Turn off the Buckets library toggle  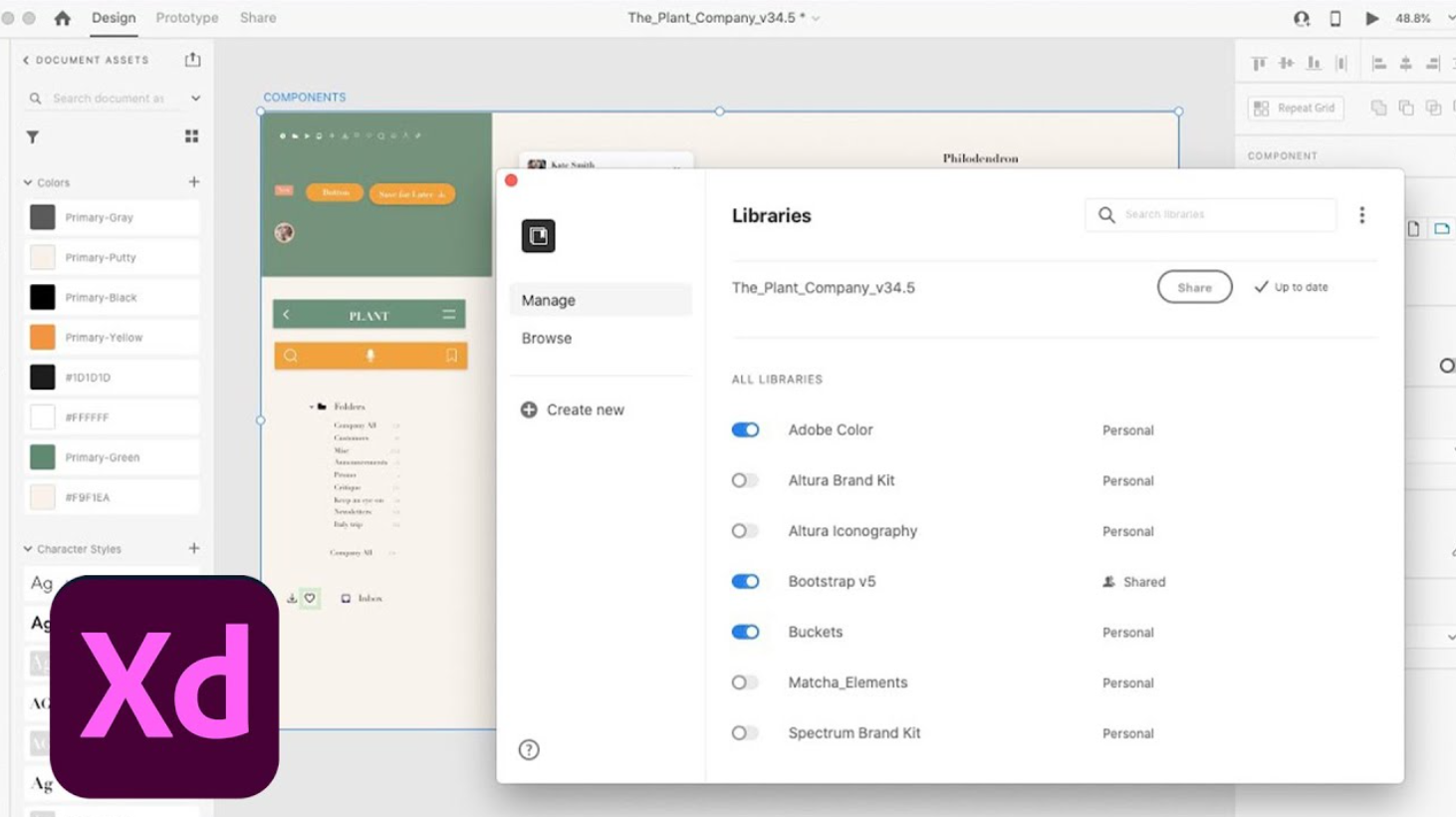(745, 632)
